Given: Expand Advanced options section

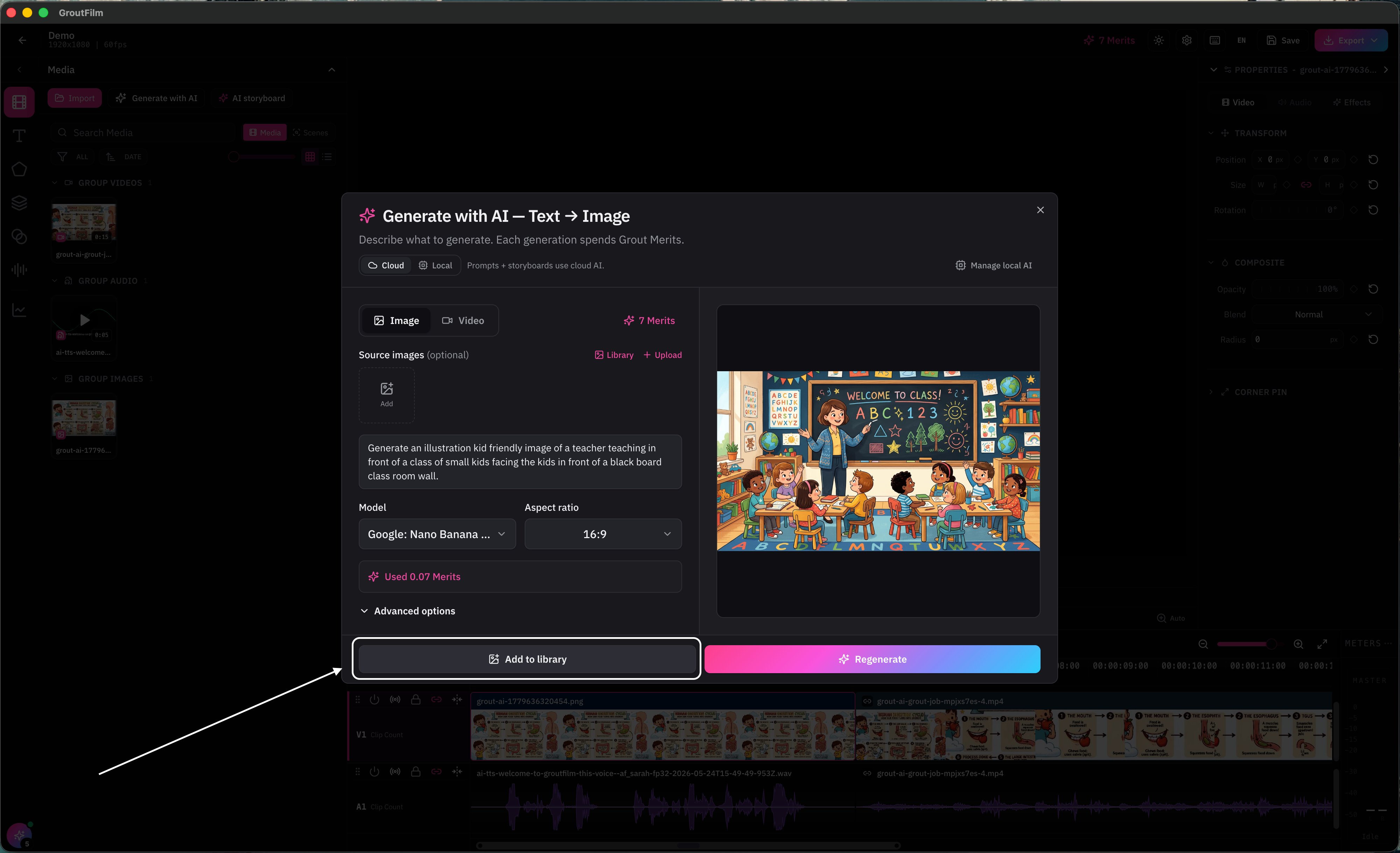Looking at the screenshot, I should point(408,611).
